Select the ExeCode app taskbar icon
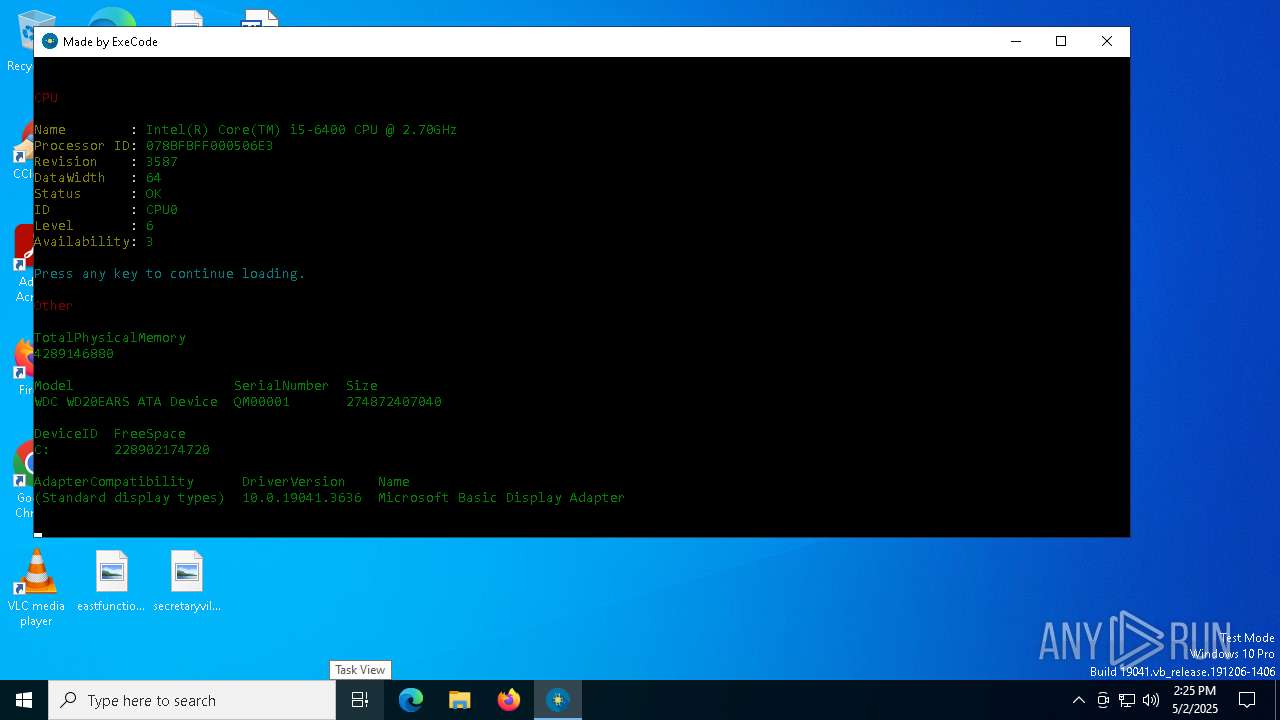 558,700
